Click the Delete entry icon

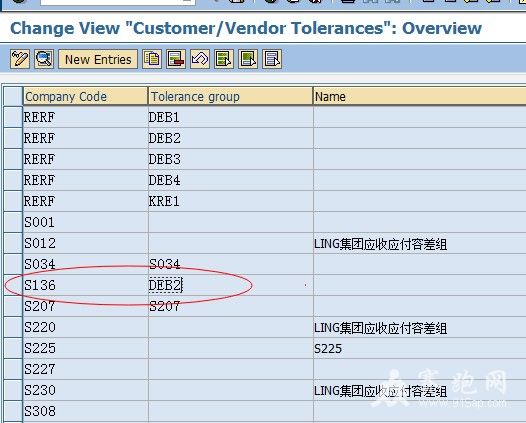pos(176,59)
